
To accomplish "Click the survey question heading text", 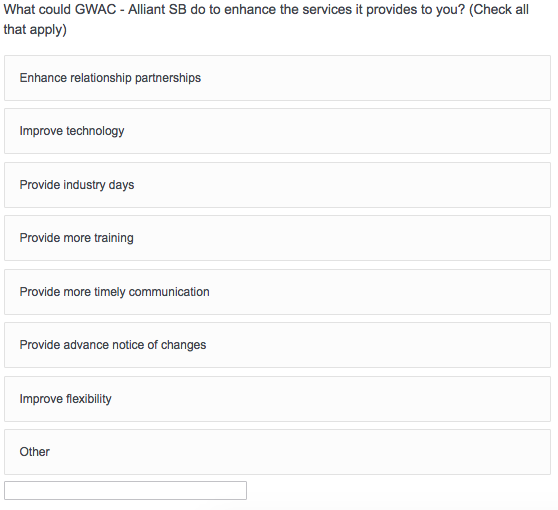I will [266, 19].
